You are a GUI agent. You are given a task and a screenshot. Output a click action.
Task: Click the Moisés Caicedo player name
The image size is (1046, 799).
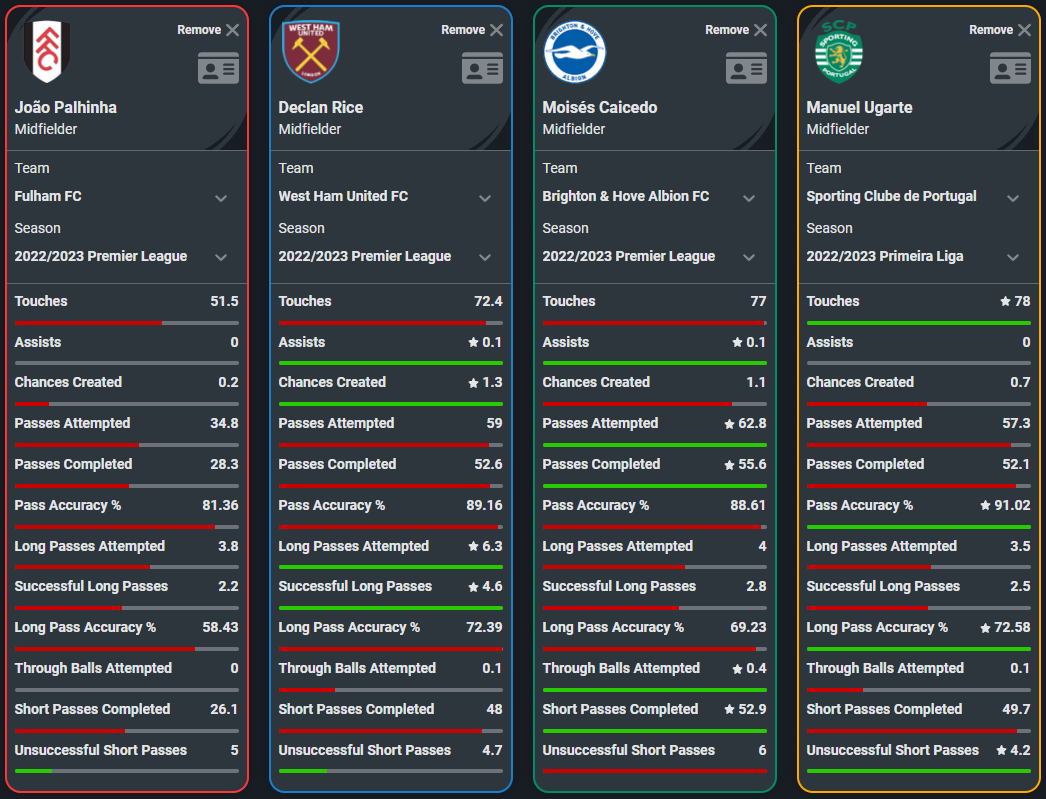click(x=600, y=107)
